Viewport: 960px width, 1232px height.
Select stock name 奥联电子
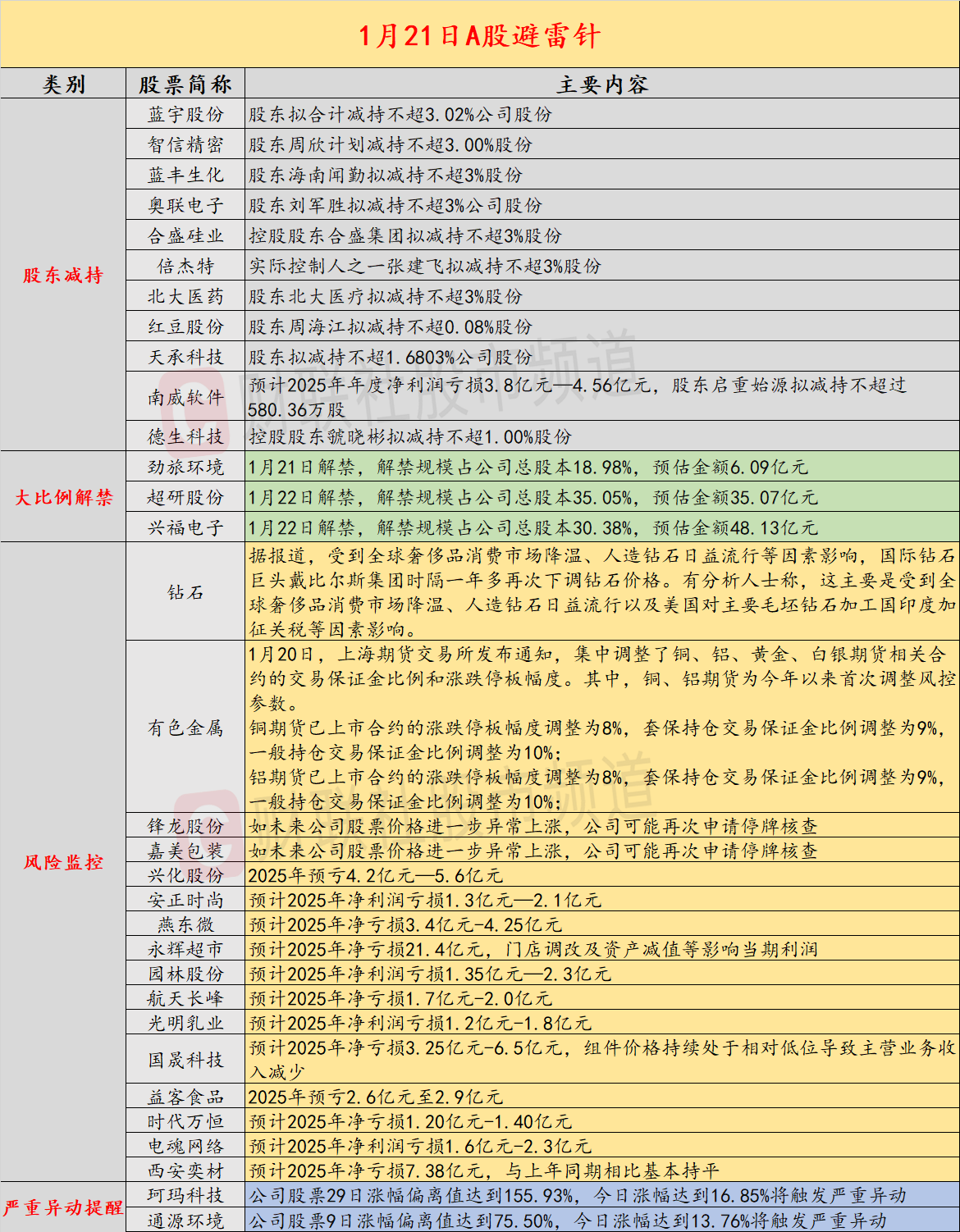[185, 206]
